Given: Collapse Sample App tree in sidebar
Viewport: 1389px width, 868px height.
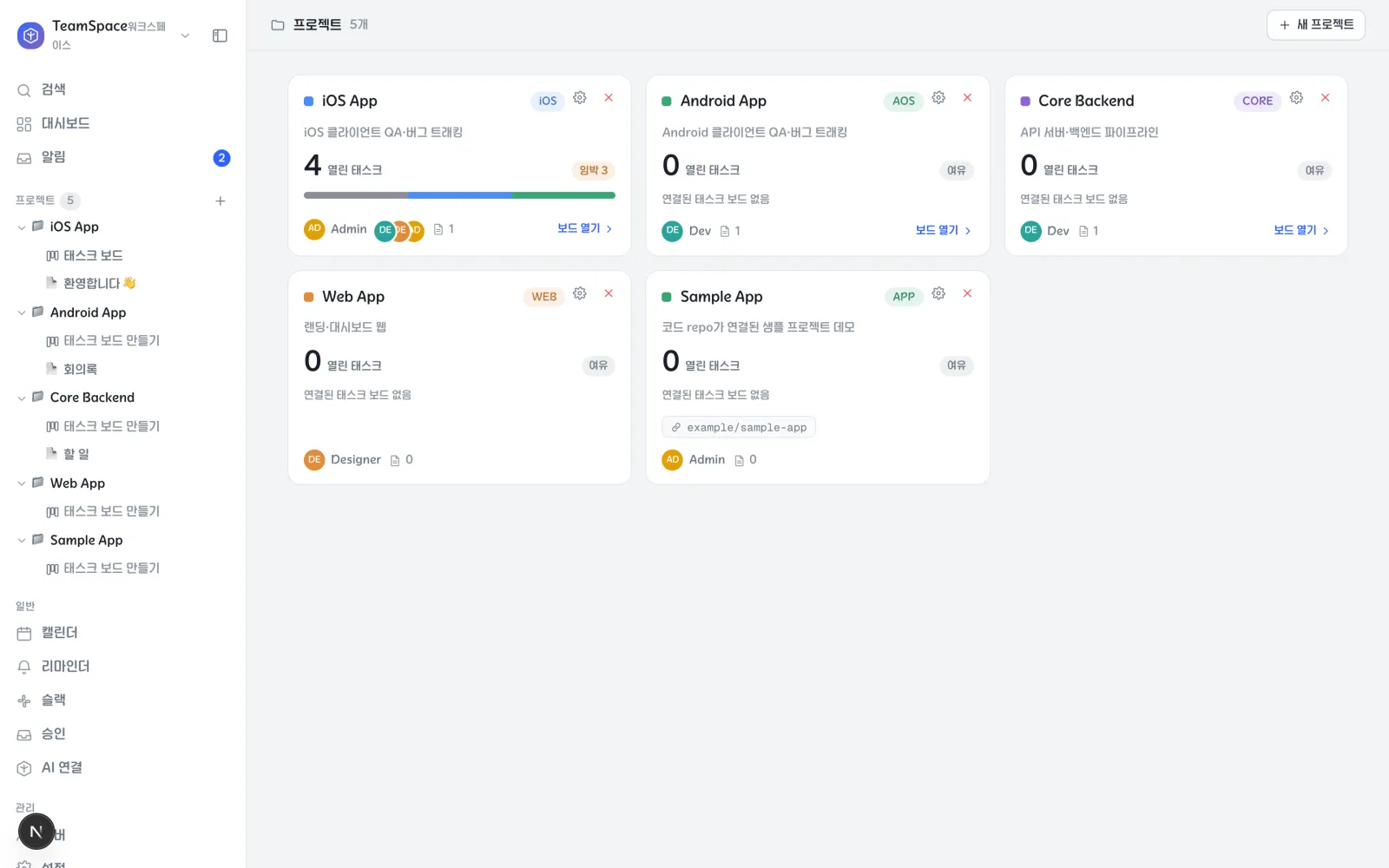Looking at the screenshot, I should point(22,540).
